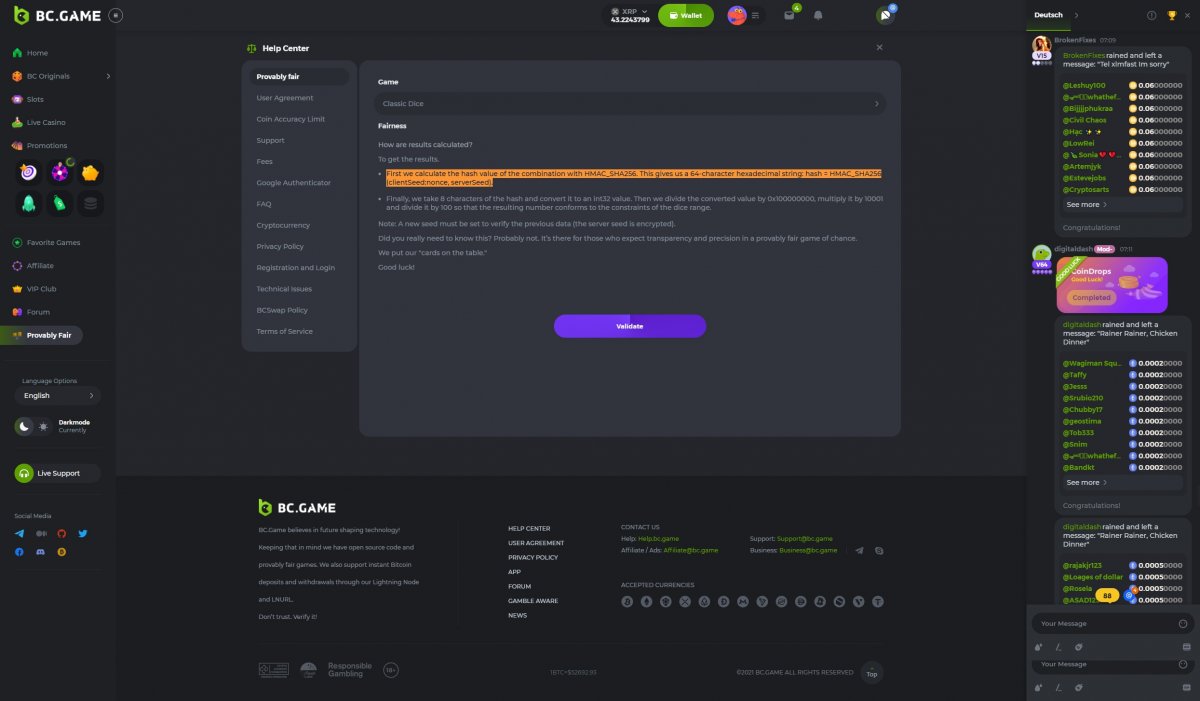Open the Classic Dice game dropdown

pyautogui.click(x=630, y=103)
